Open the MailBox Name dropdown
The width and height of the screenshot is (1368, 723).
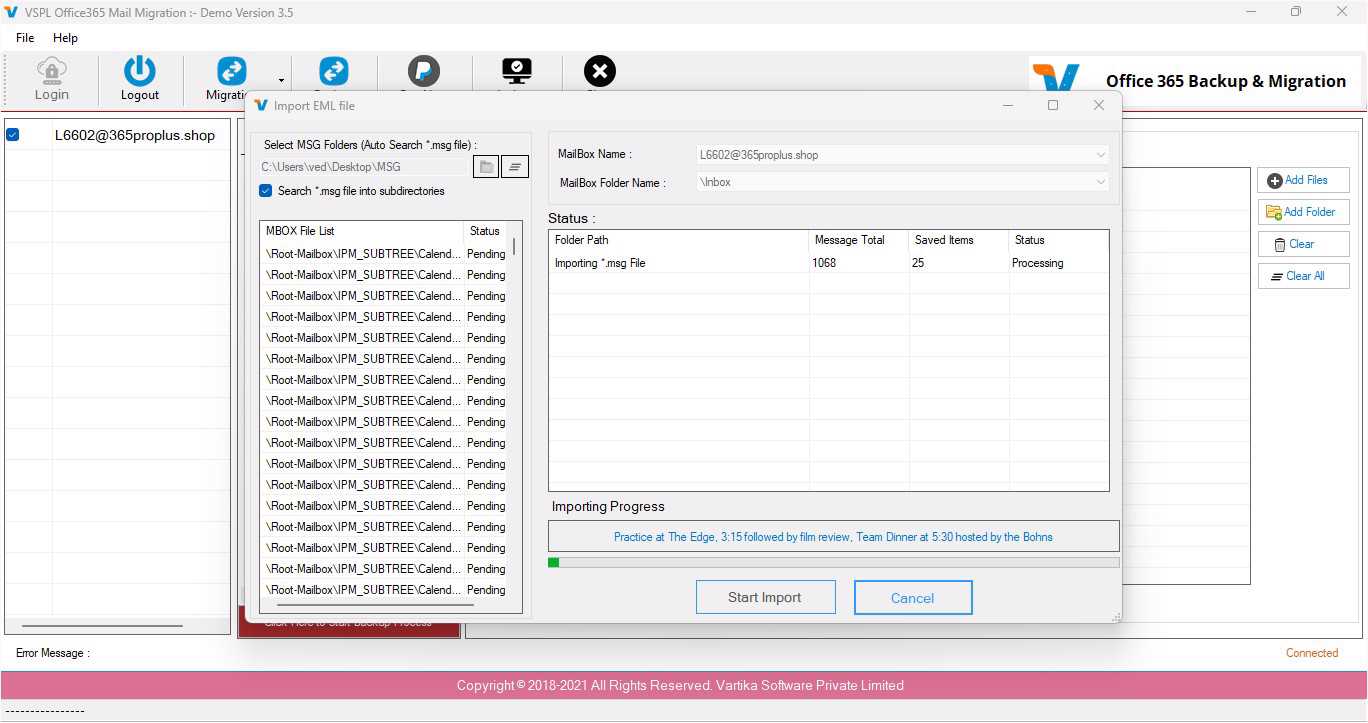903,155
